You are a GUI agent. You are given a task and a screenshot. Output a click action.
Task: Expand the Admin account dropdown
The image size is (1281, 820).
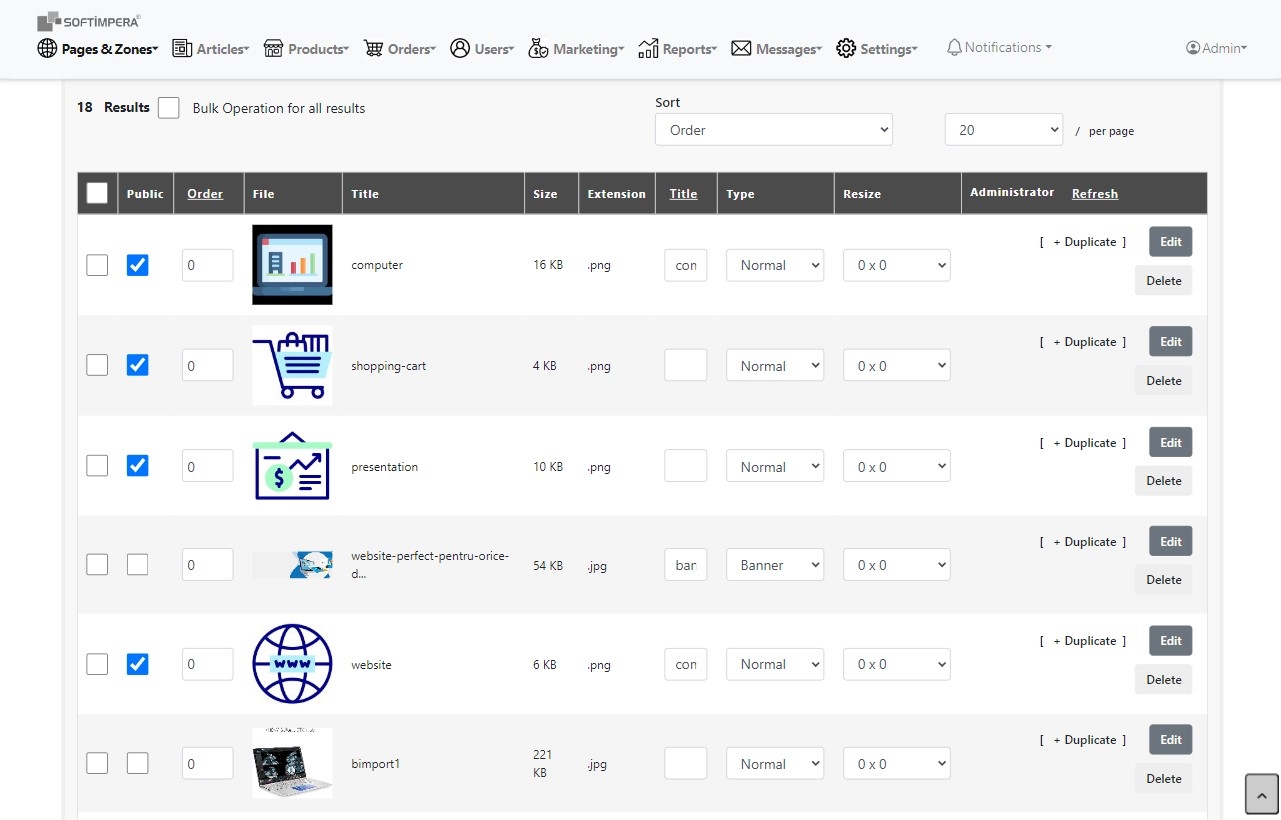(x=1217, y=48)
